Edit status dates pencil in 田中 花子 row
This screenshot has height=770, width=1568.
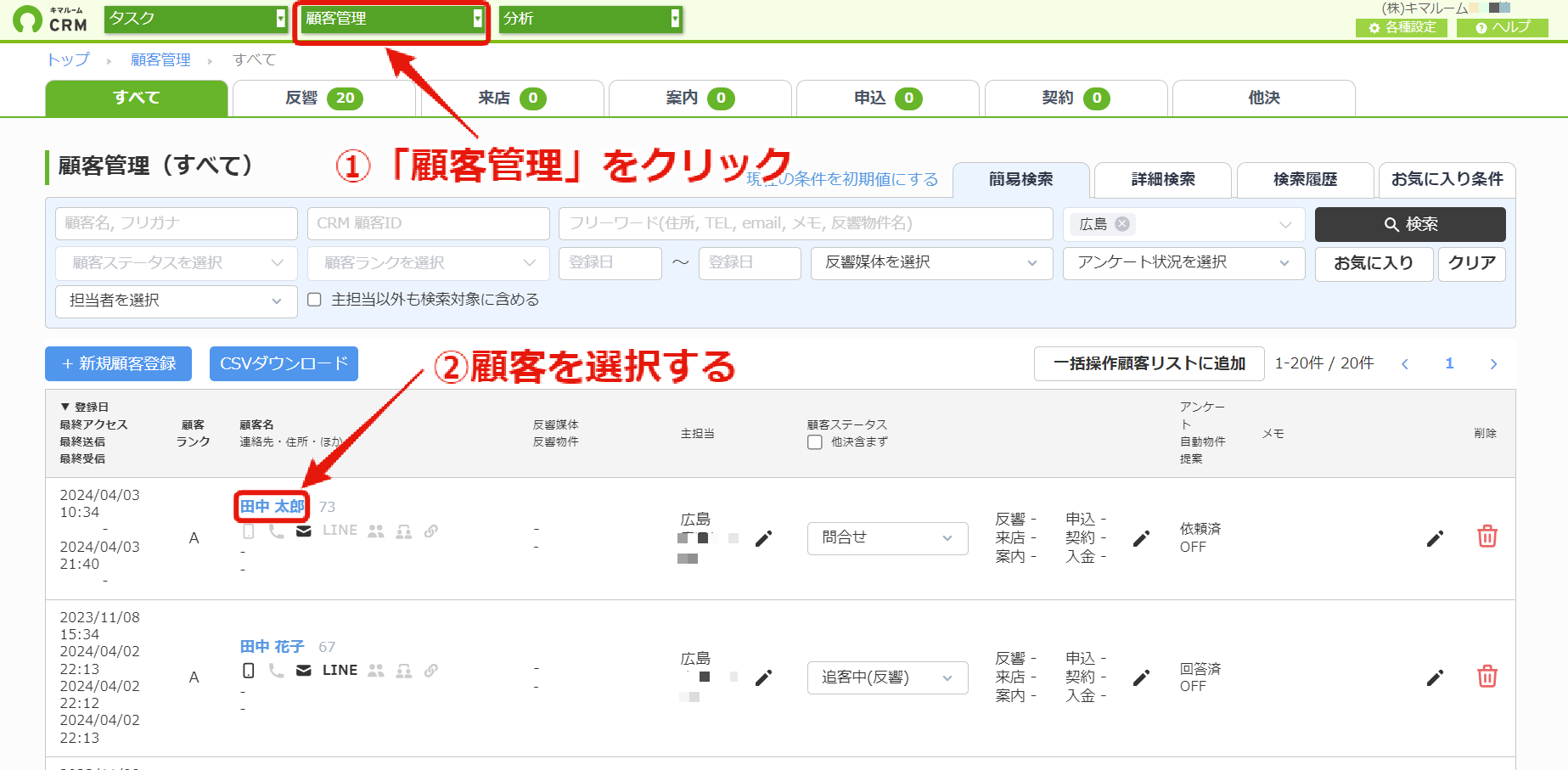coord(1141,677)
